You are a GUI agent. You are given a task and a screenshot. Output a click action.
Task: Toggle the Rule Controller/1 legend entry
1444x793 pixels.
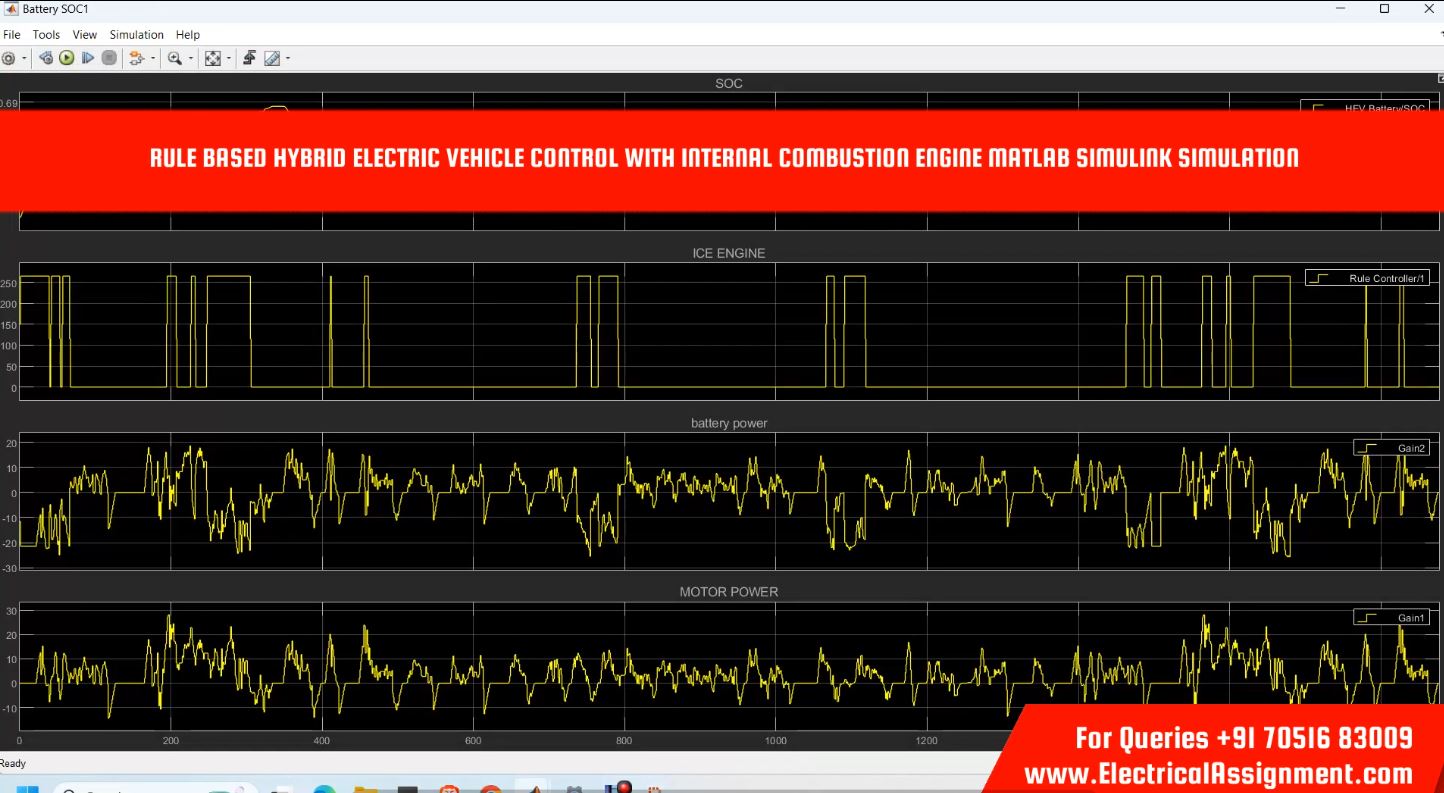tap(1367, 278)
